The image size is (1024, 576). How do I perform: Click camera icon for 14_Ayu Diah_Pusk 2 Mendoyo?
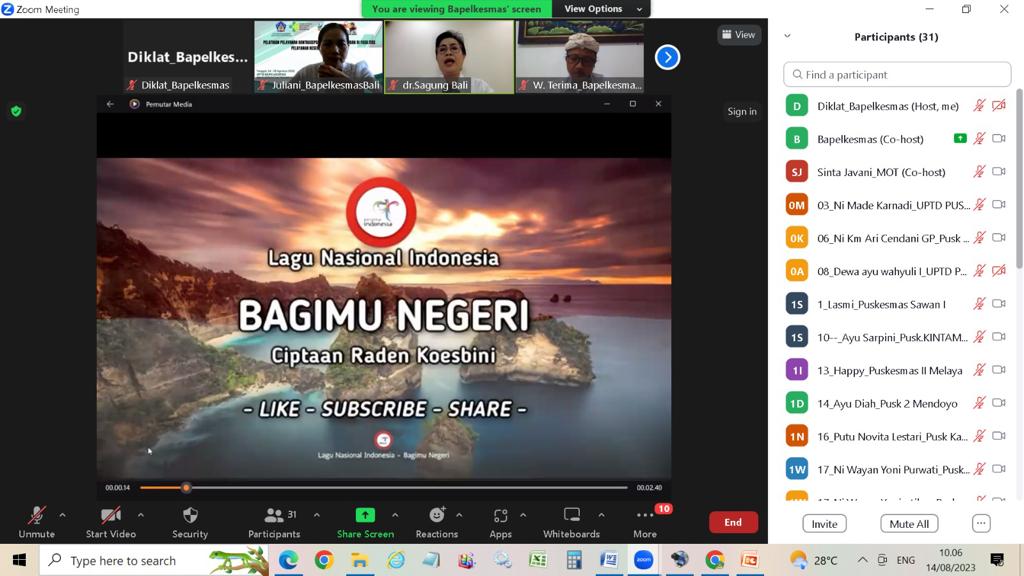point(999,403)
